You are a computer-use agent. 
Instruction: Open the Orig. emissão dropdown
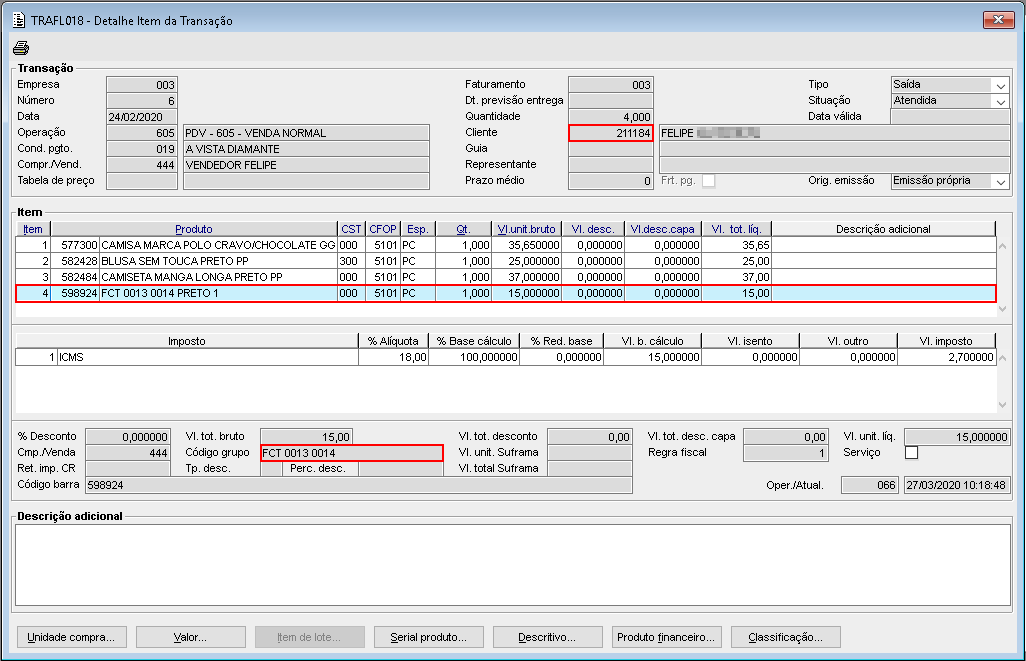[x=1000, y=181]
